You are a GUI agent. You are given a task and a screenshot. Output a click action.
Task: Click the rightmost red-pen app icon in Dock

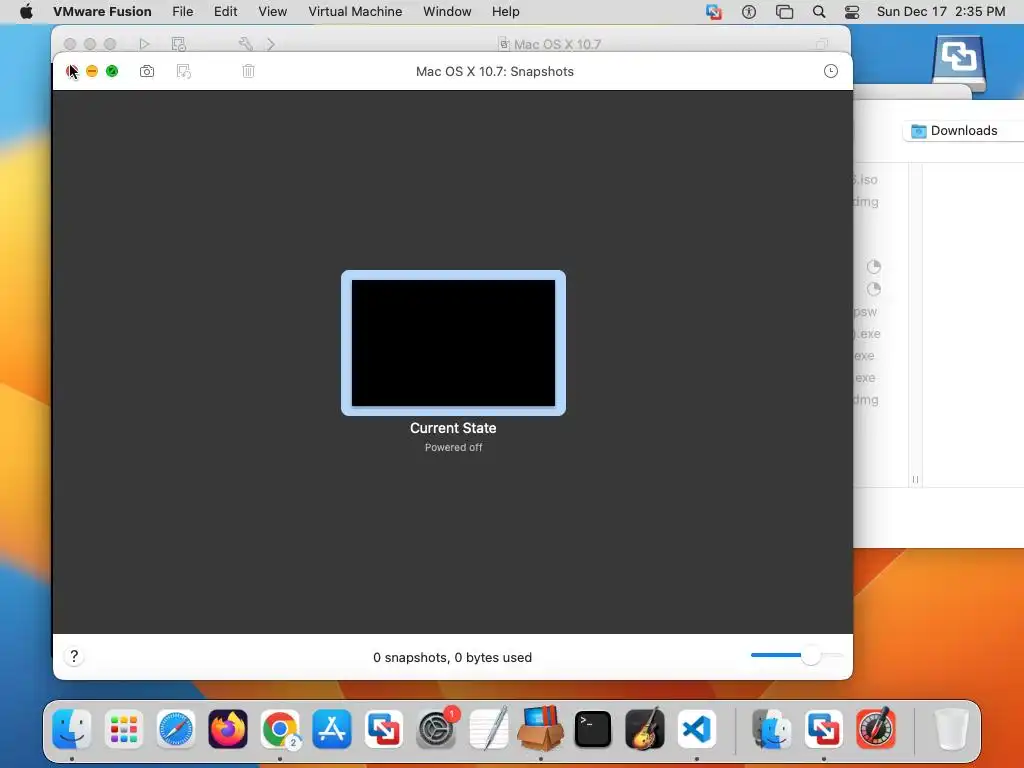click(876, 729)
